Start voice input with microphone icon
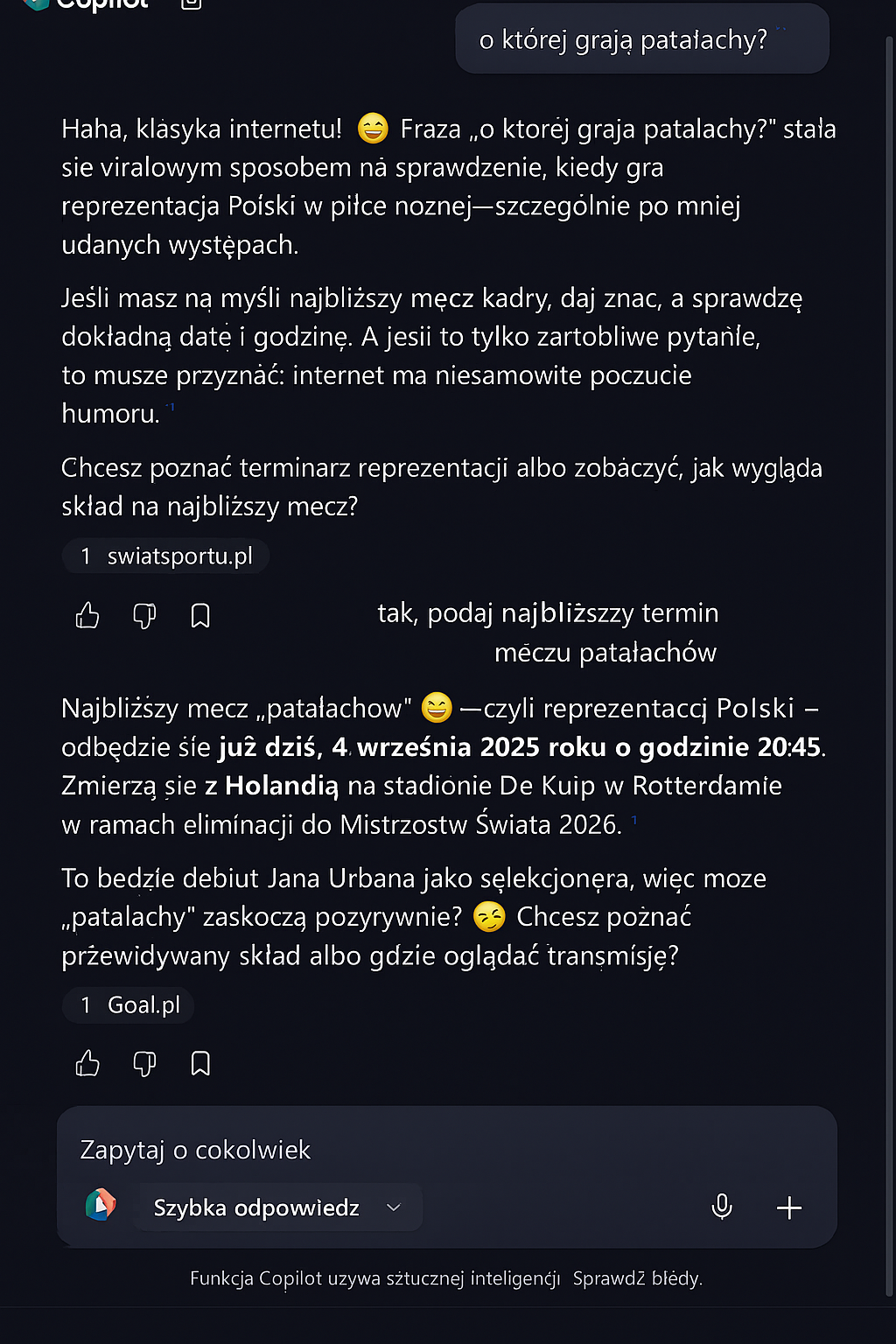Image resolution: width=896 pixels, height=1344 pixels. (x=722, y=1207)
